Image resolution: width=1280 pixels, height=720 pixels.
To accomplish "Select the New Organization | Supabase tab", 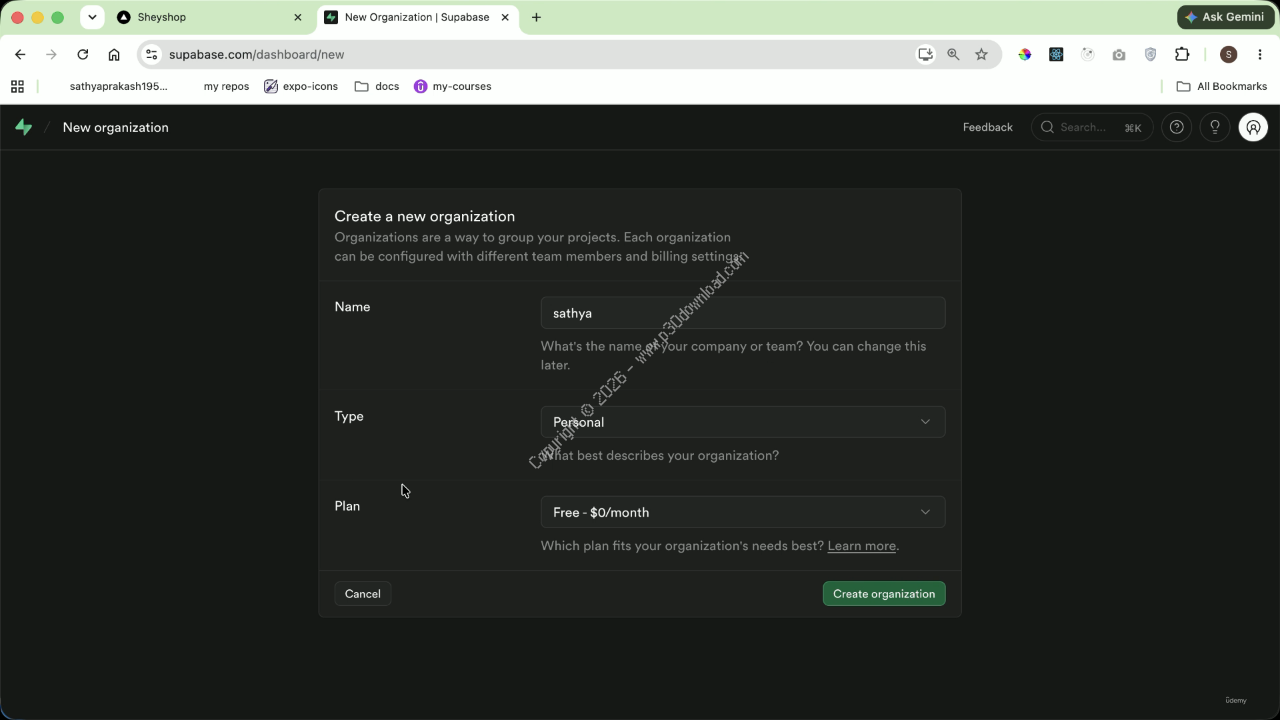I will (x=417, y=17).
